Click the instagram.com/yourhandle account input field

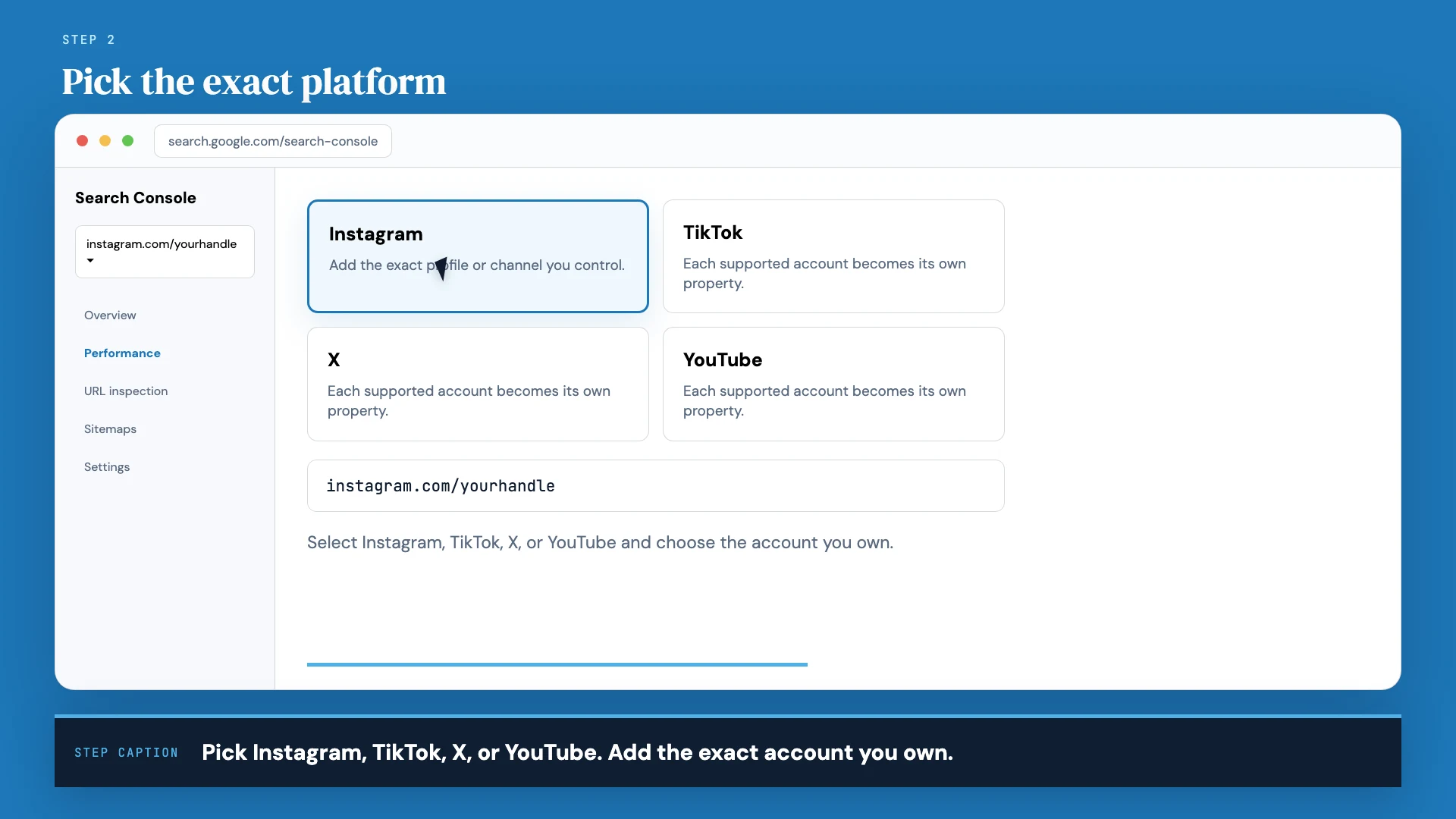(656, 486)
